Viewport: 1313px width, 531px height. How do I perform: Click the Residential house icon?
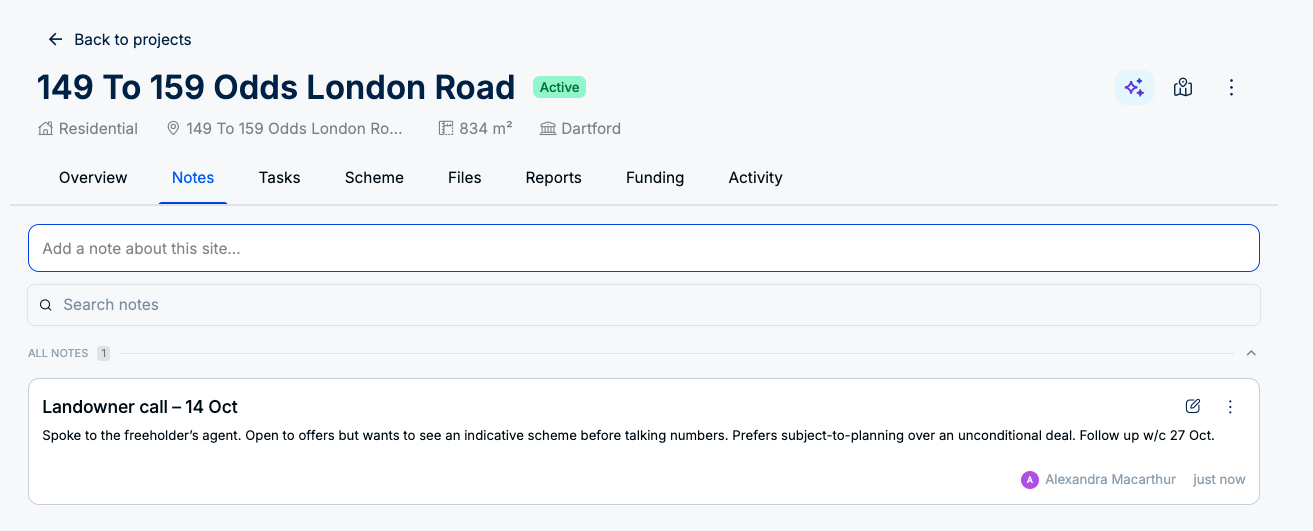(x=45, y=128)
